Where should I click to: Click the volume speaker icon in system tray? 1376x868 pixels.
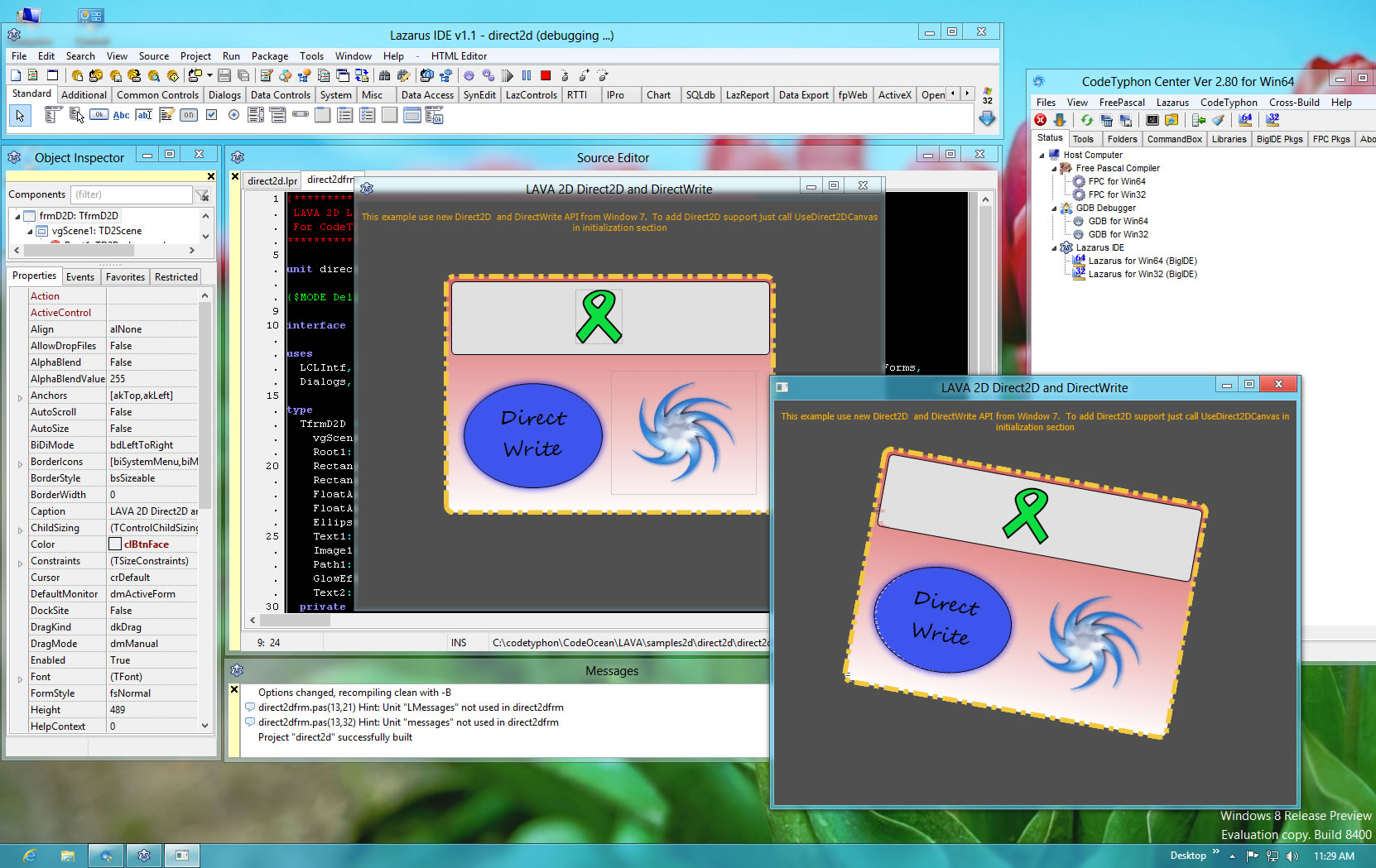[x=1292, y=856]
